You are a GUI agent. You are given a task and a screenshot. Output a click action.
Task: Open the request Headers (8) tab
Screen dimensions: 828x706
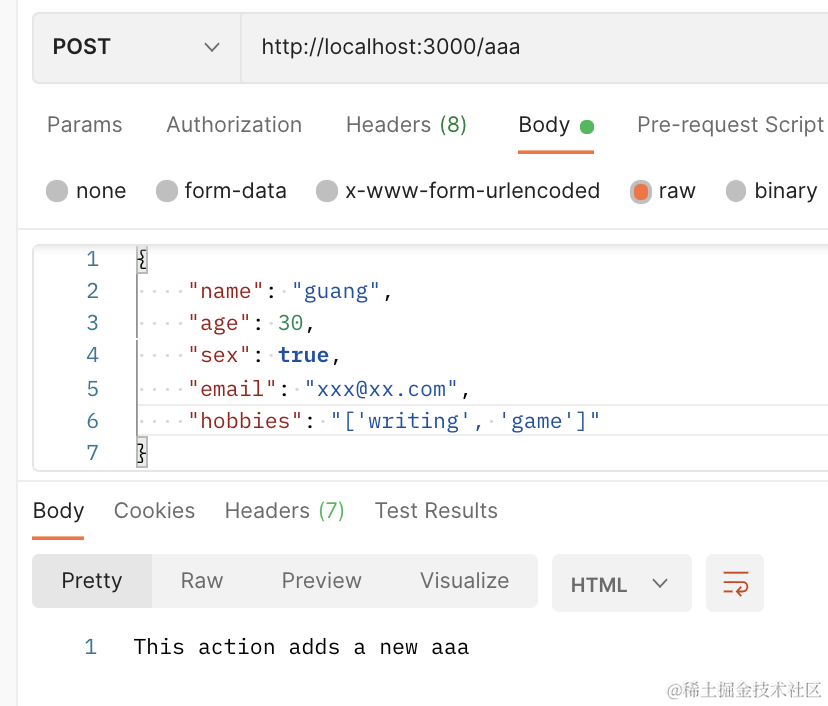406,125
